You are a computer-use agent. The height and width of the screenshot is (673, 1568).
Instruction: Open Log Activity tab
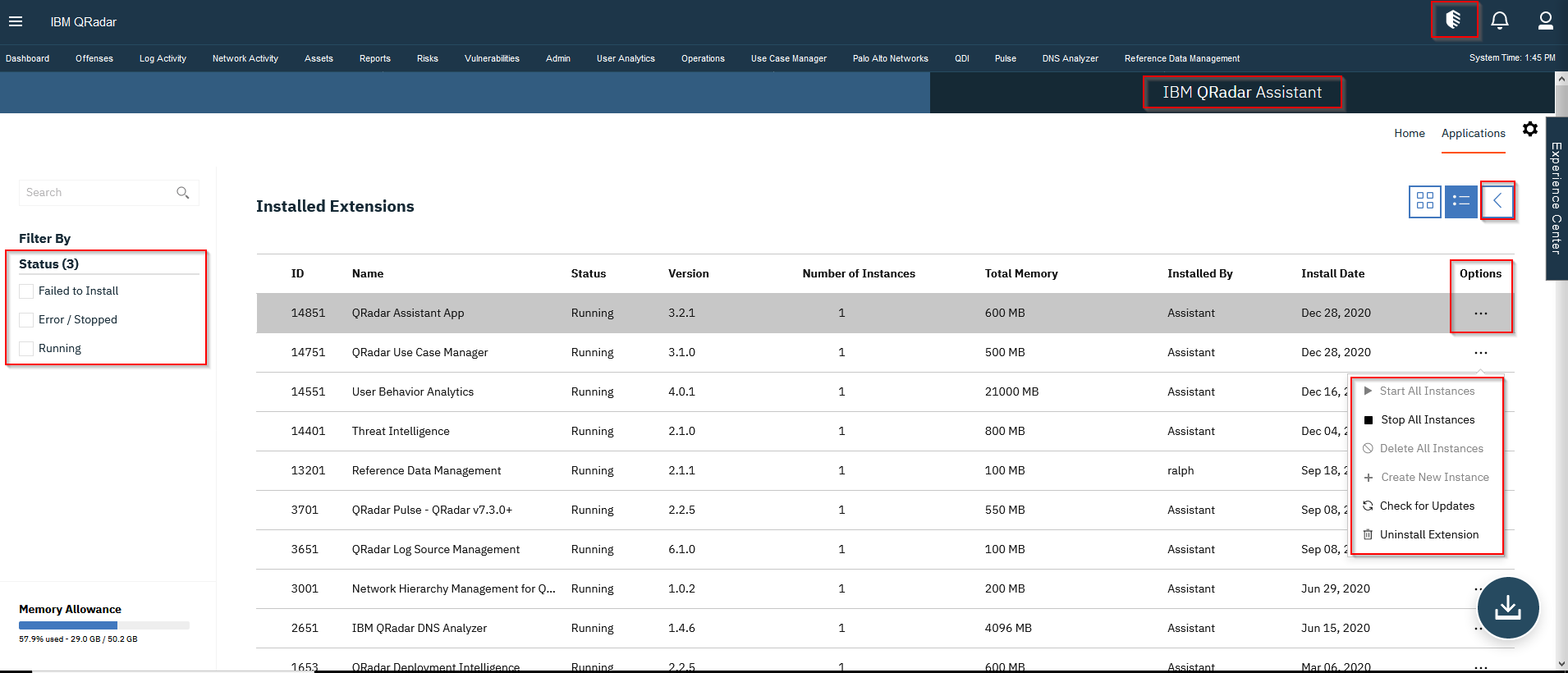coord(163,58)
